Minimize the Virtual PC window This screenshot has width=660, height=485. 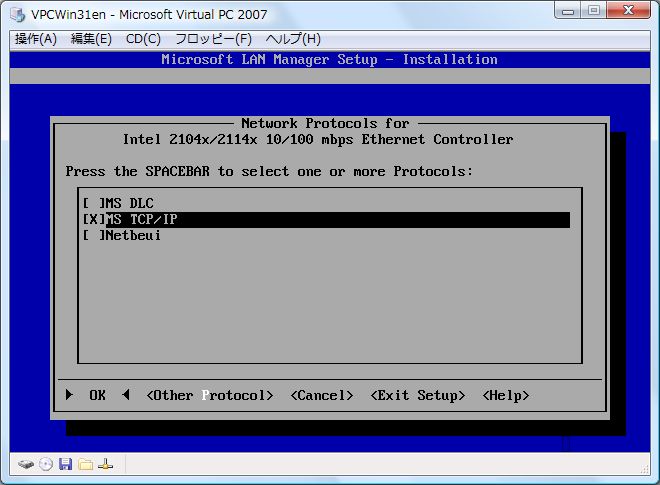tap(568, 11)
